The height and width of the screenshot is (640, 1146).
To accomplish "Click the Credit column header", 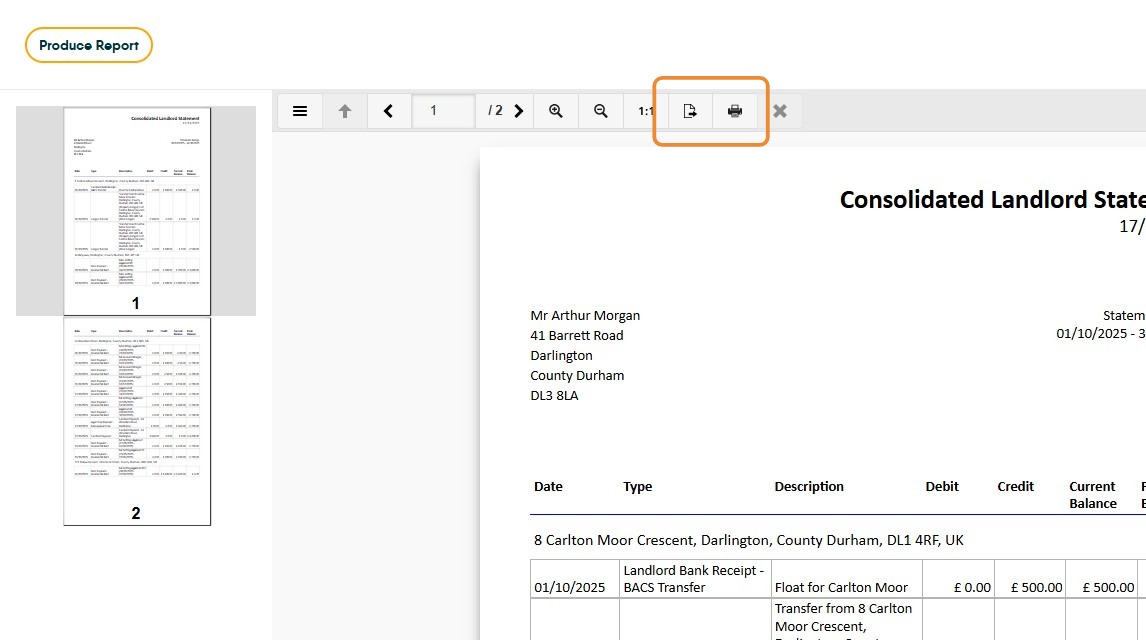I will click(1015, 487).
